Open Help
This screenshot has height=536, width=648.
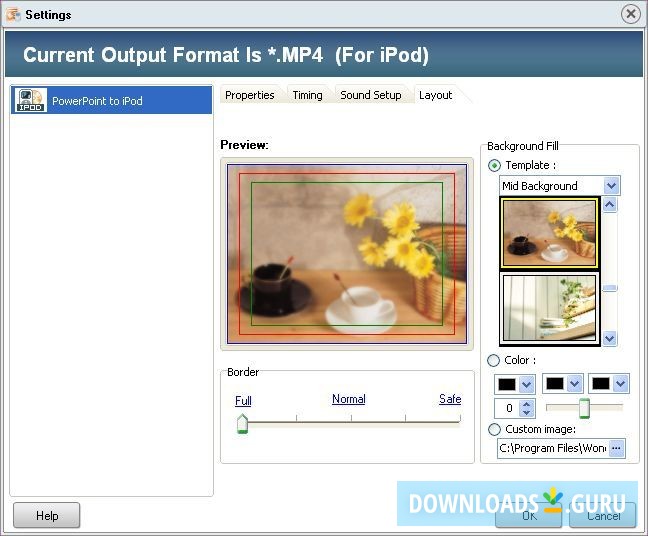coord(47,515)
